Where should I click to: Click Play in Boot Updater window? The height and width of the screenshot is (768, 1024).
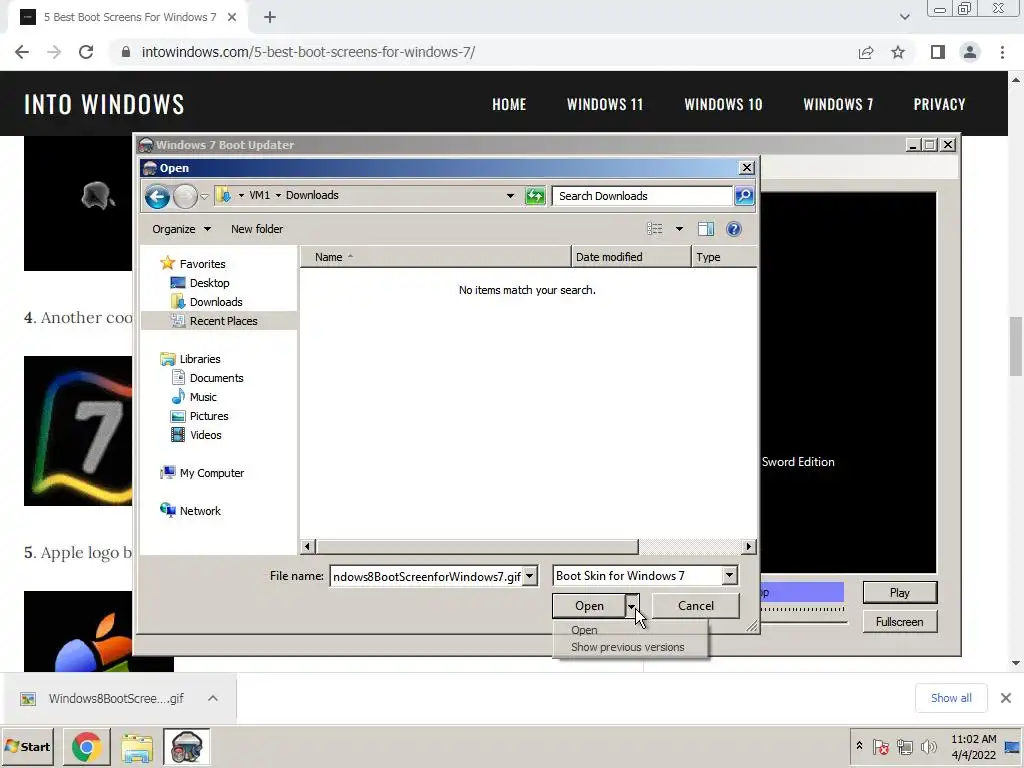point(899,593)
